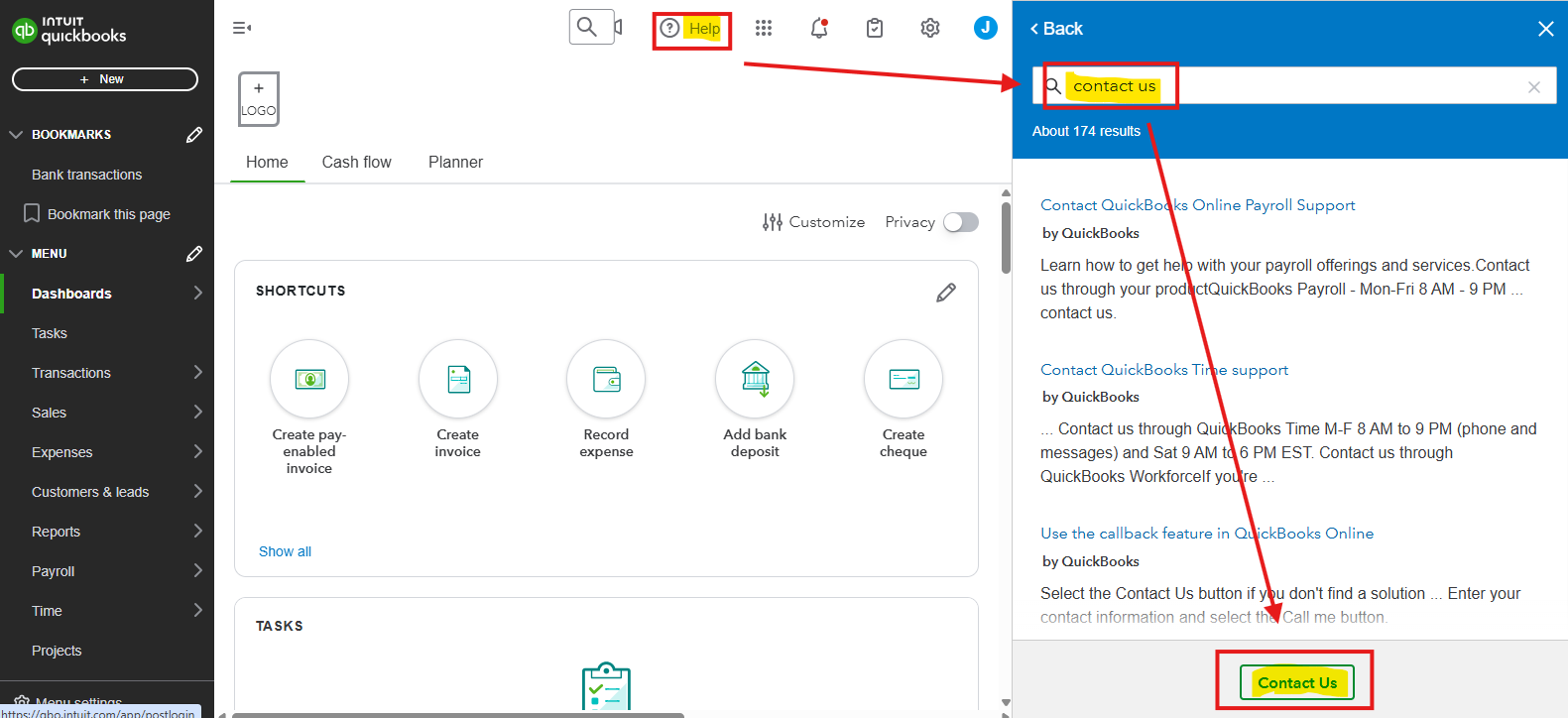Open the notifications bell icon
This screenshot has width=1568, height=718.
[818, 29]
